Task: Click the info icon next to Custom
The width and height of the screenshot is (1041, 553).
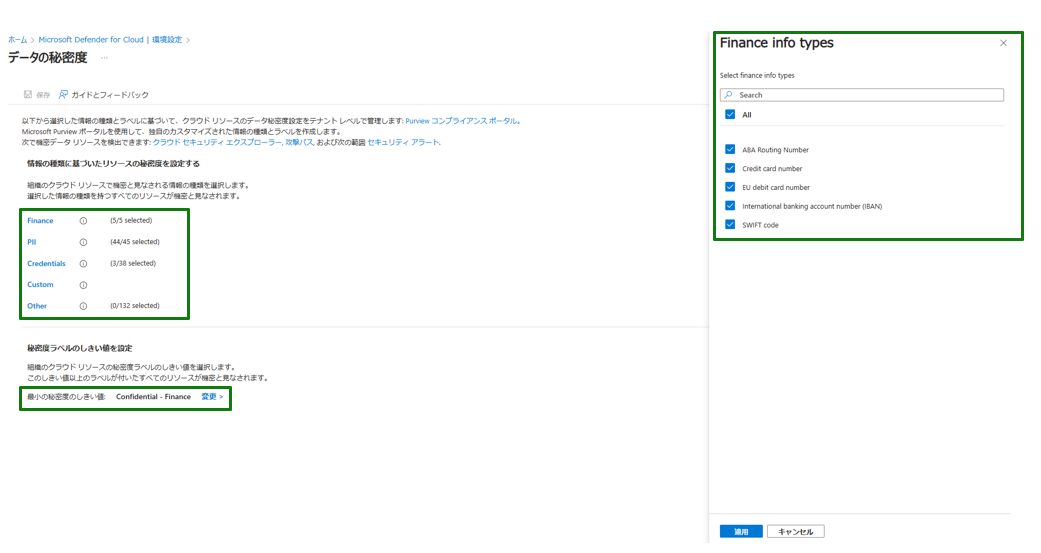Action: pos(83,285)
